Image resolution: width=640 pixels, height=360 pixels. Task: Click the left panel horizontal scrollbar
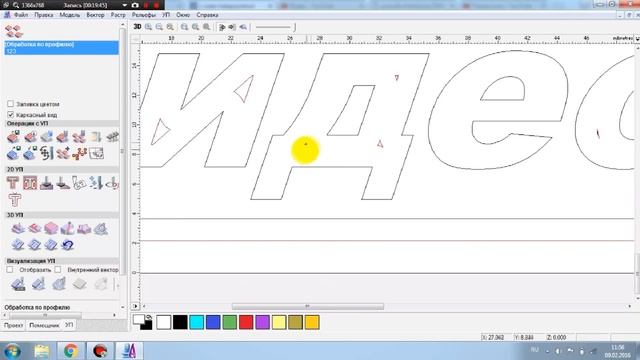coord(45,316)
